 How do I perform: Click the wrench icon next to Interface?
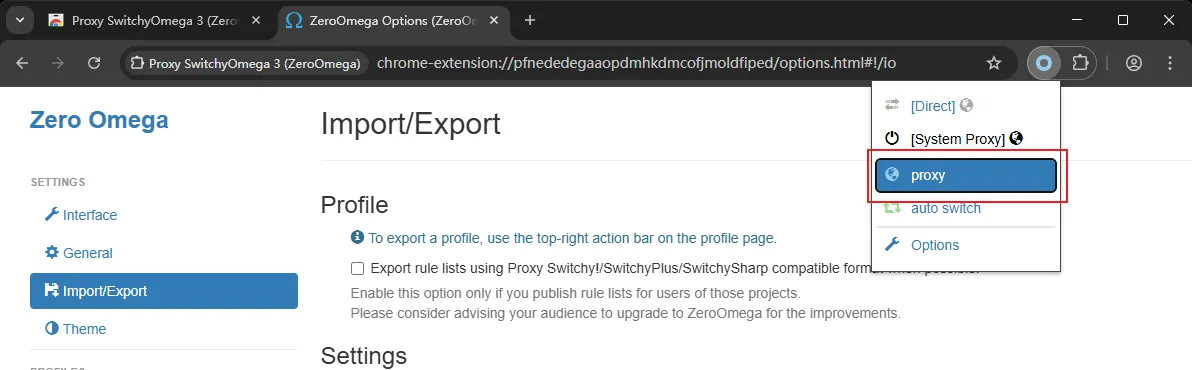[52, 214]
